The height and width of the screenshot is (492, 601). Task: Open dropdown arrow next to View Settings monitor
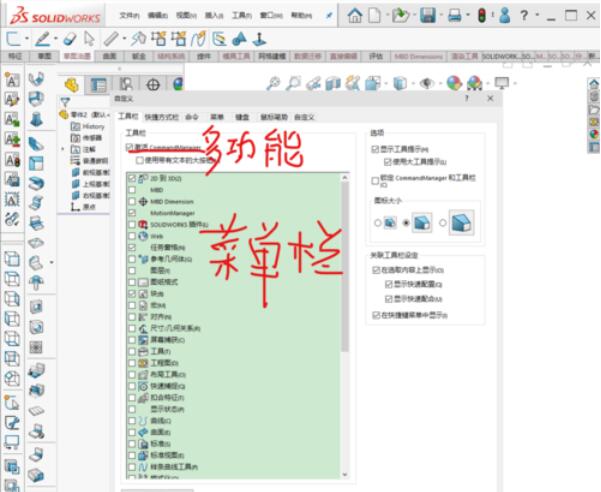pos(514,83)
